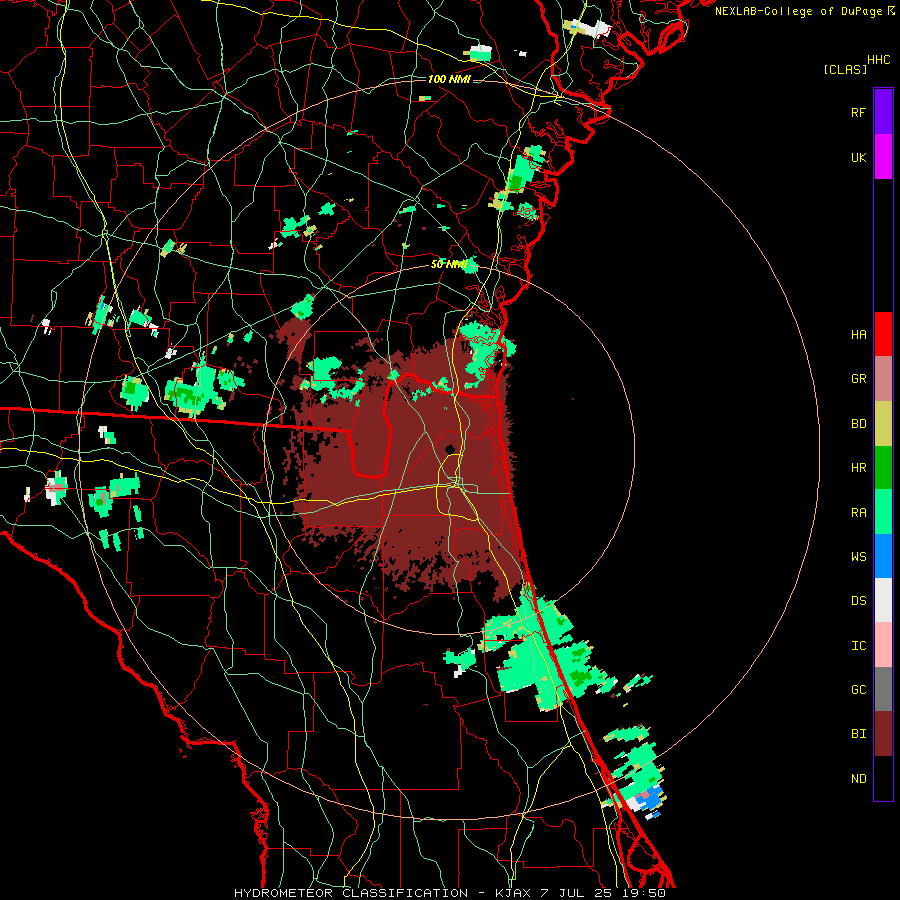
Task: Click the 19:50 timestamp
Action: pos(646,893)
